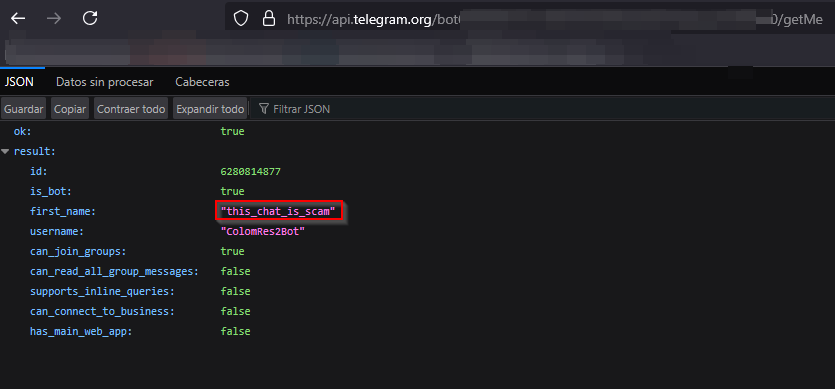The height and width of the screenshot is (389, 835).
Task: Focus the Filtrar JSON field
Action: tap(542, 109)
